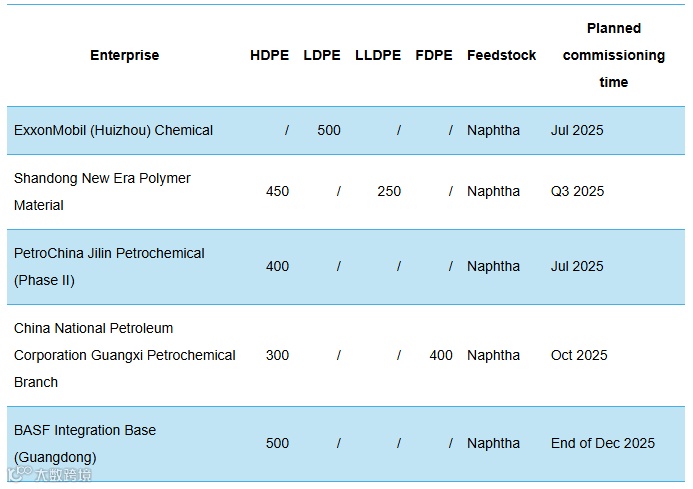
Task: Click the Enterprise column header
Action: coord(124,55)
